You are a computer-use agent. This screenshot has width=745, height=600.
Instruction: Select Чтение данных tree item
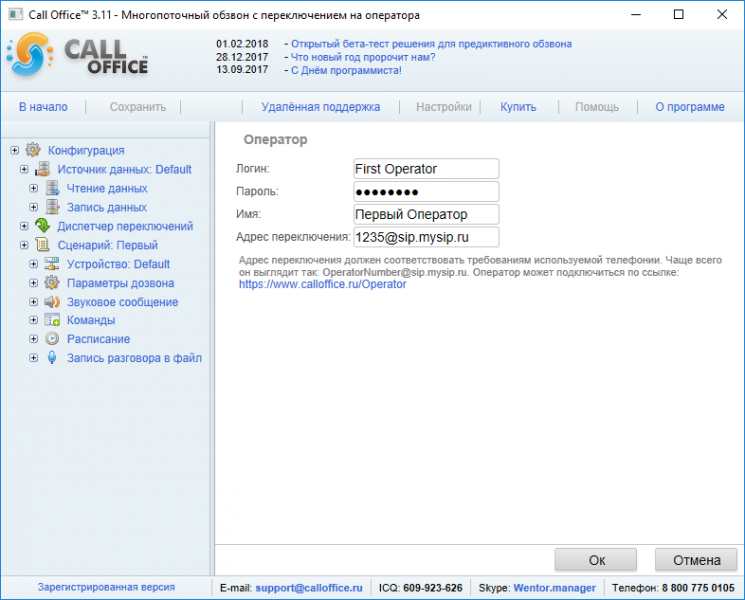click(107, 188)
